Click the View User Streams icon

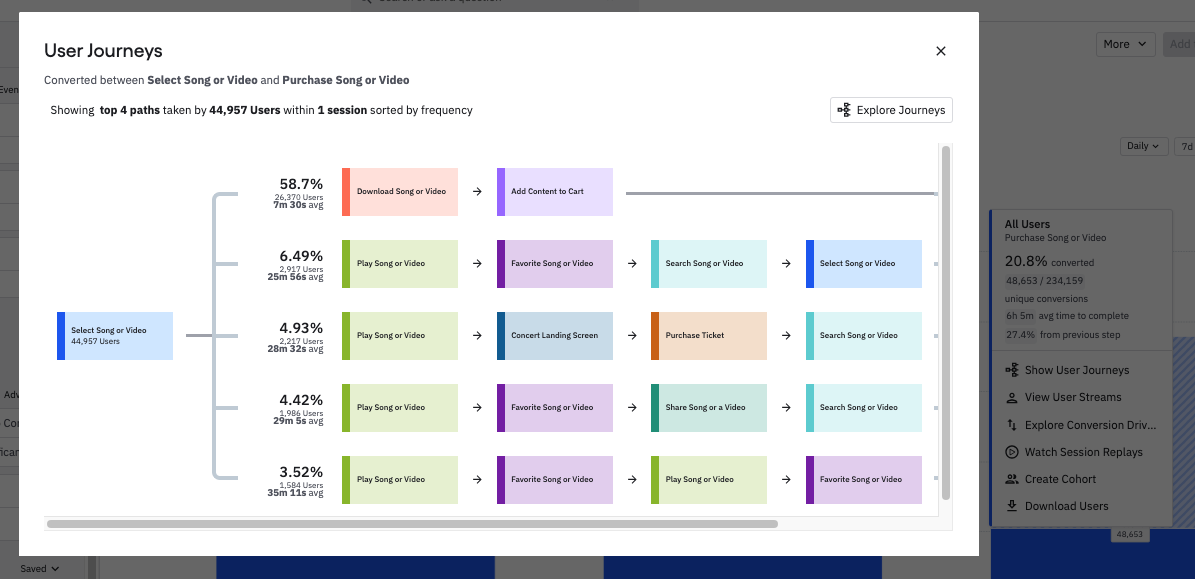click(x=1012, y=397)
